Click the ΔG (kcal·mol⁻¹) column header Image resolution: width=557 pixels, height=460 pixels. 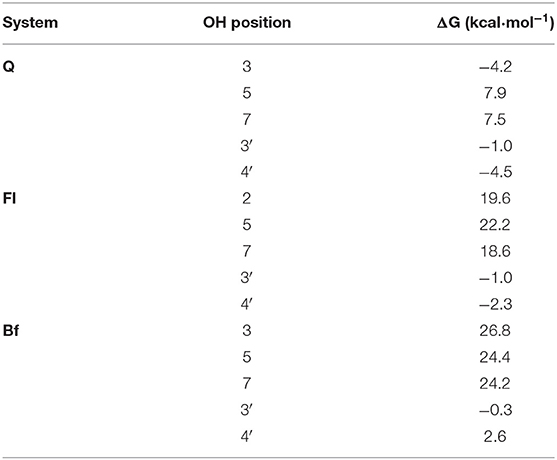pyautogui.click(x=496, y=23)
